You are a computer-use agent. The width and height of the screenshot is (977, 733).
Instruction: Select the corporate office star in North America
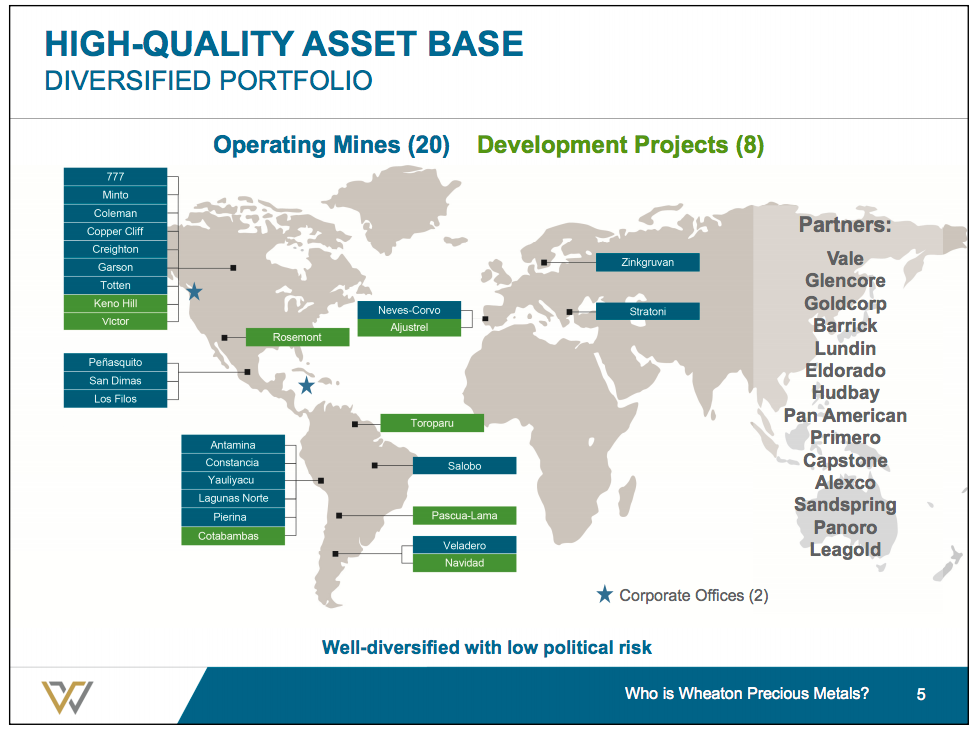click(192, 293)
